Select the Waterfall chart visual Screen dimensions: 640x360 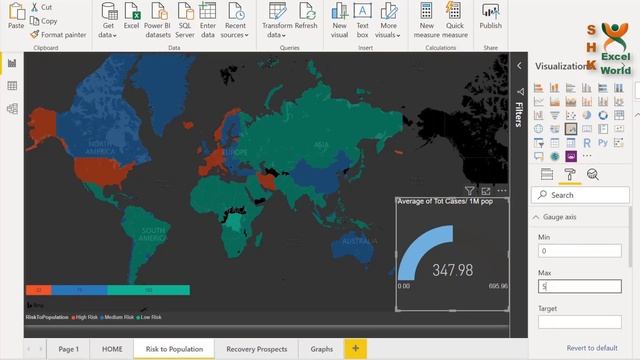click(x=538, y=115)
